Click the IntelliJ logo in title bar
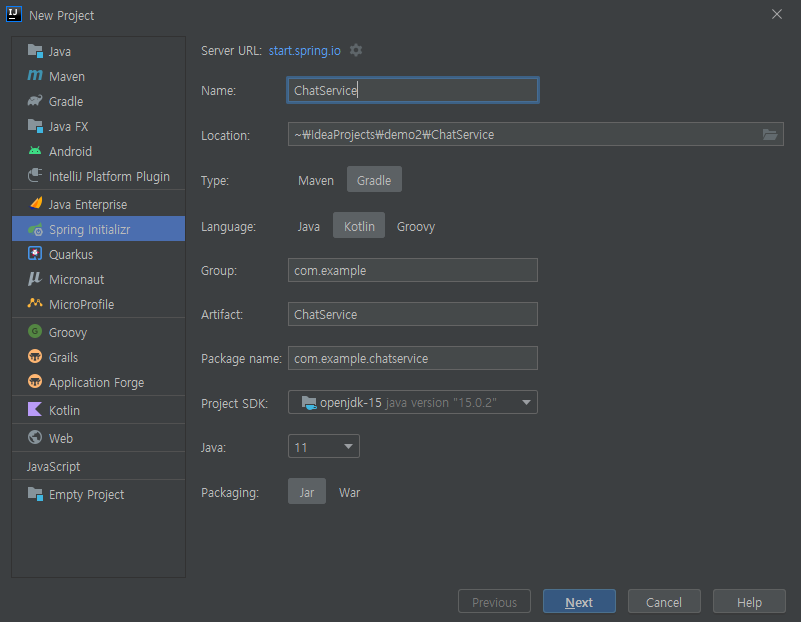This screenshot has height=622, width=801. (x=14, y=14)
